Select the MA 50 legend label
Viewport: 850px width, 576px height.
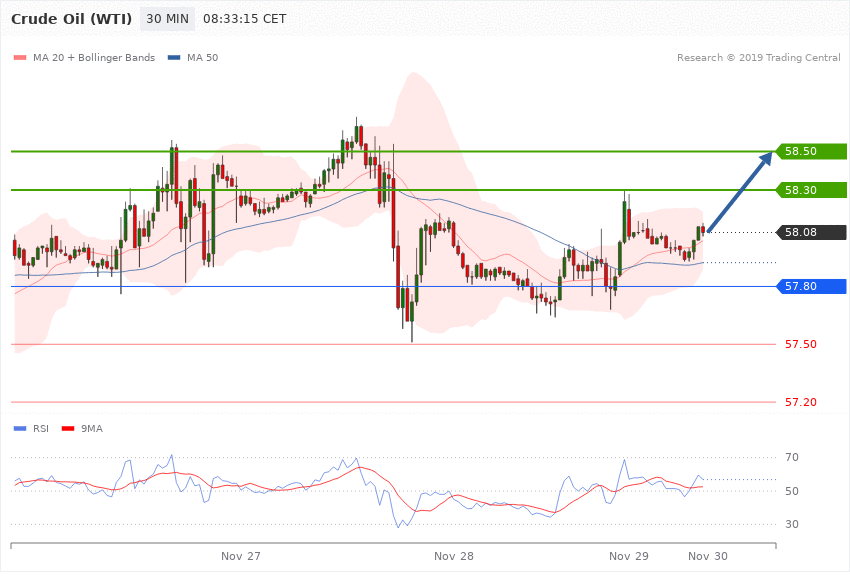tap(202, 57)
